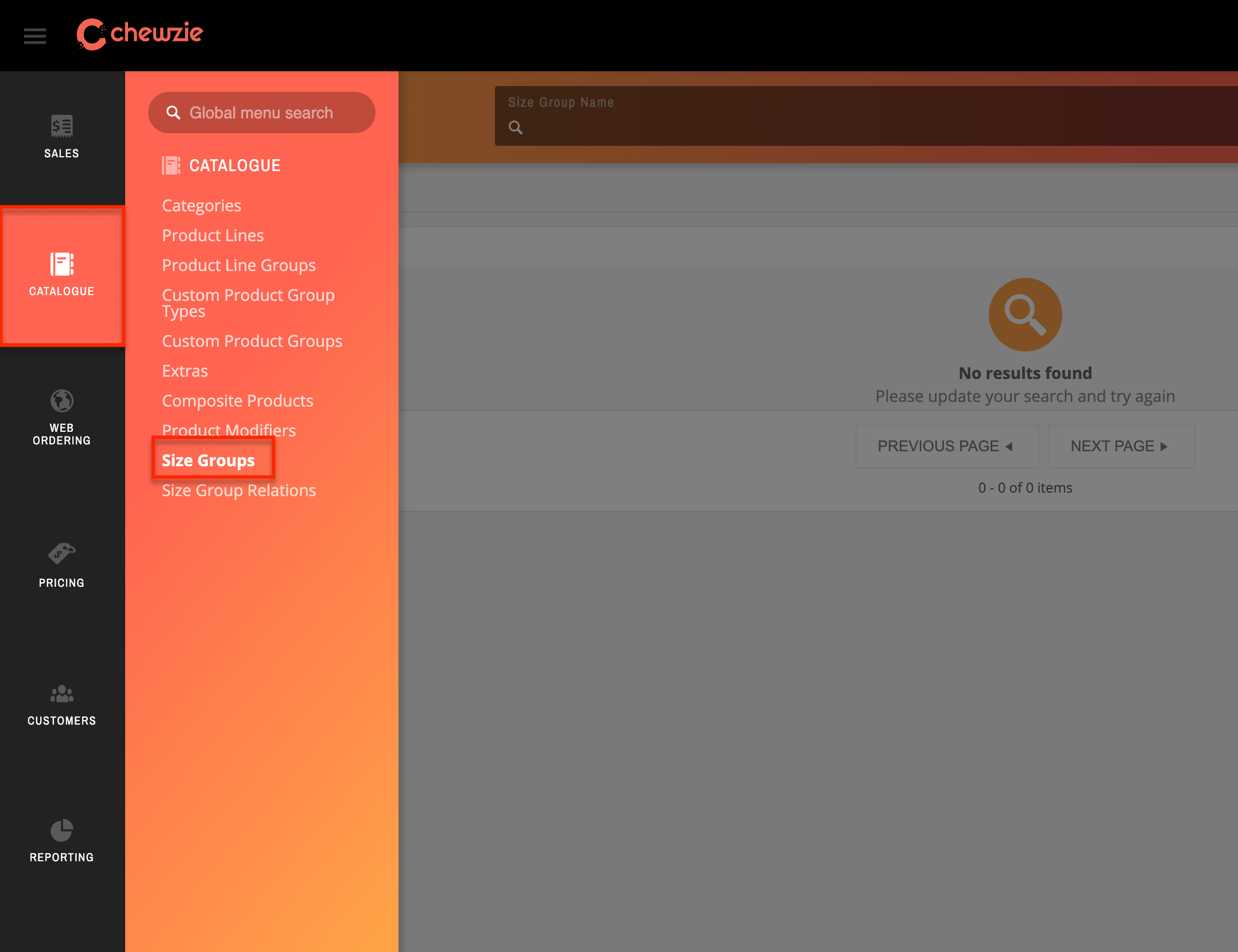Open Composite Products menu item

pos(238,401)
